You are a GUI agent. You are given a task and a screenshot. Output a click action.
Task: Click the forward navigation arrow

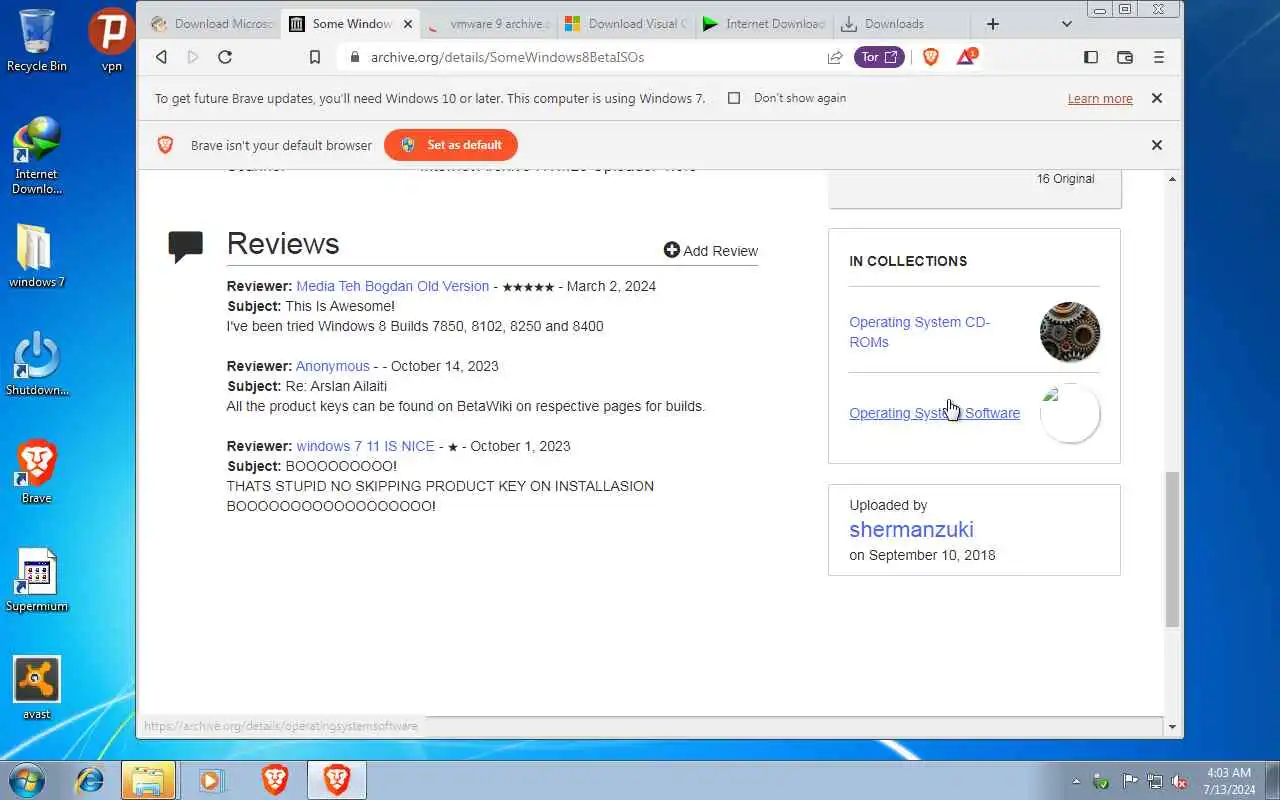click(193, 57)
